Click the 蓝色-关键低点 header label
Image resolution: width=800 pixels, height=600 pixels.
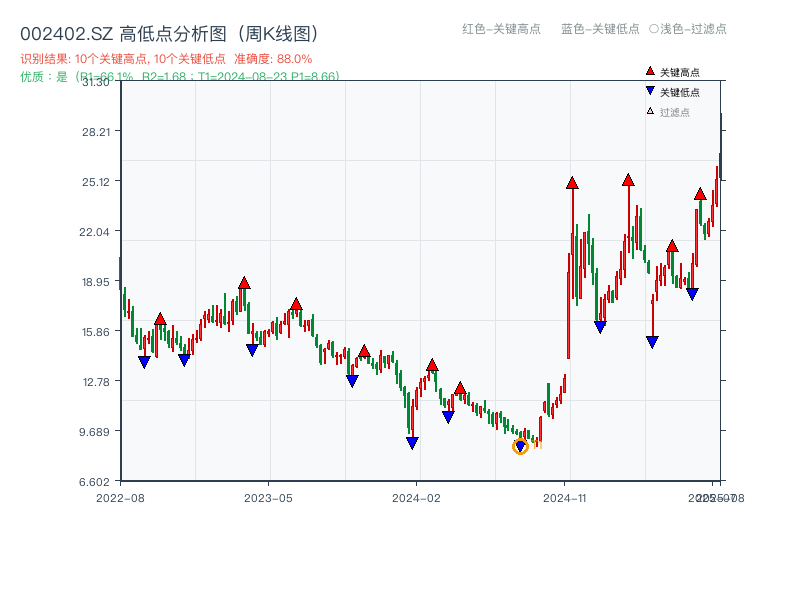click(x=600, y=29)
